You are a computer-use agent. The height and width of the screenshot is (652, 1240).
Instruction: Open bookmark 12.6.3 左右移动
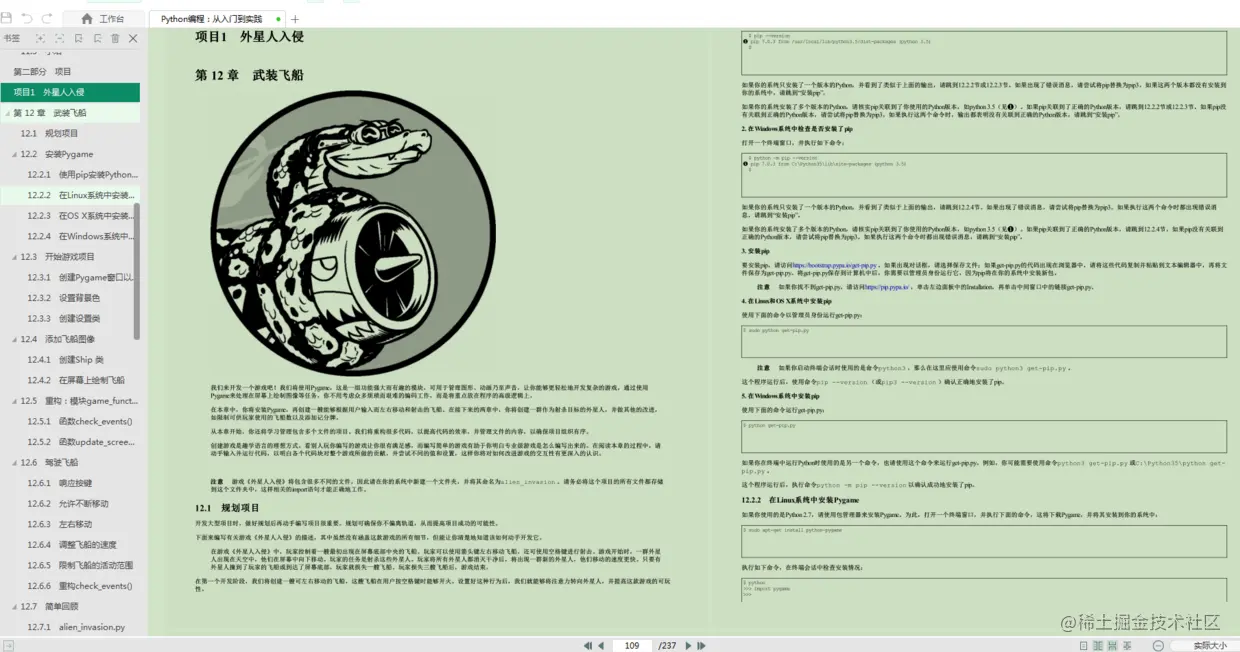(x=61, y=524)
